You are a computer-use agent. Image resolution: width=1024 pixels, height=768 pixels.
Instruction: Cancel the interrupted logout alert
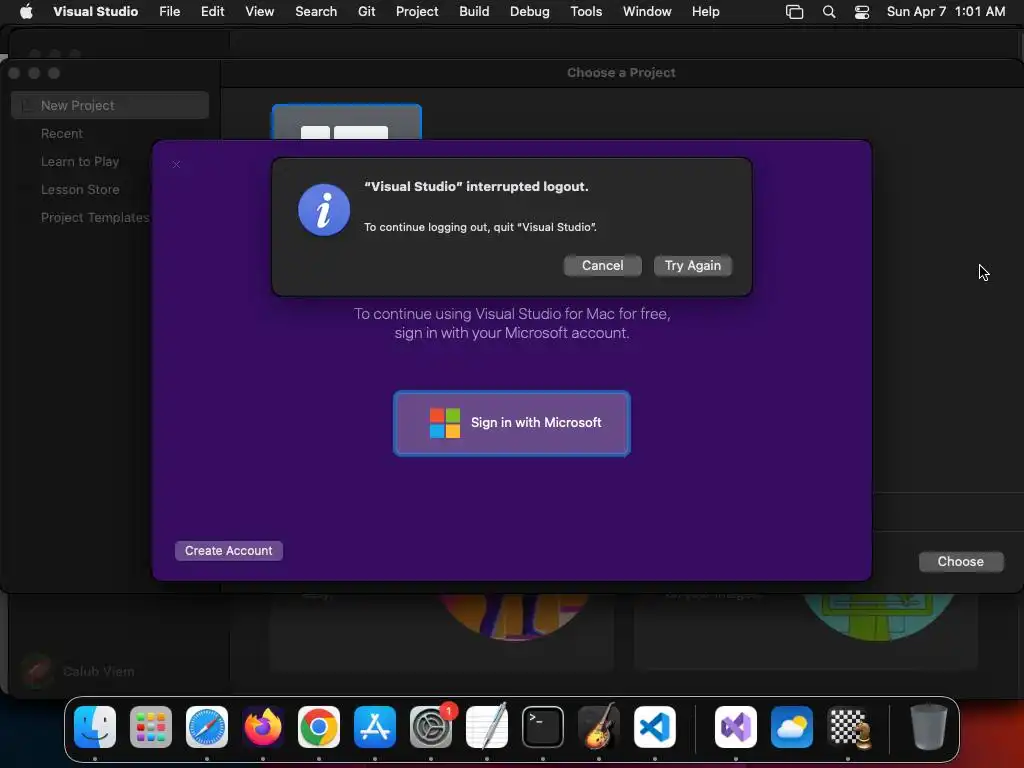(602, 266)
